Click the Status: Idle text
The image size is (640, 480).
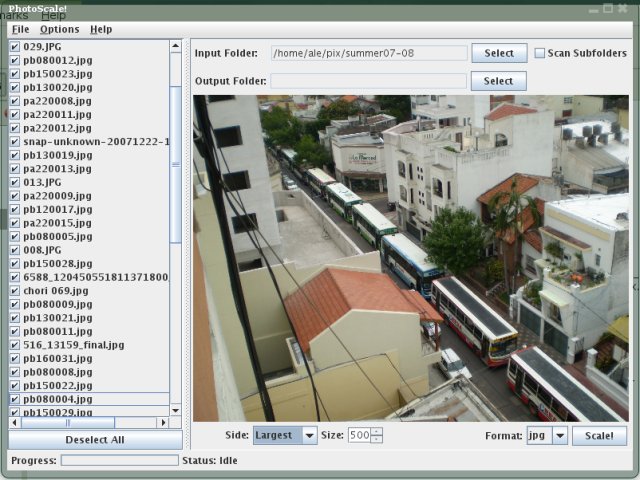click(210, 460)
